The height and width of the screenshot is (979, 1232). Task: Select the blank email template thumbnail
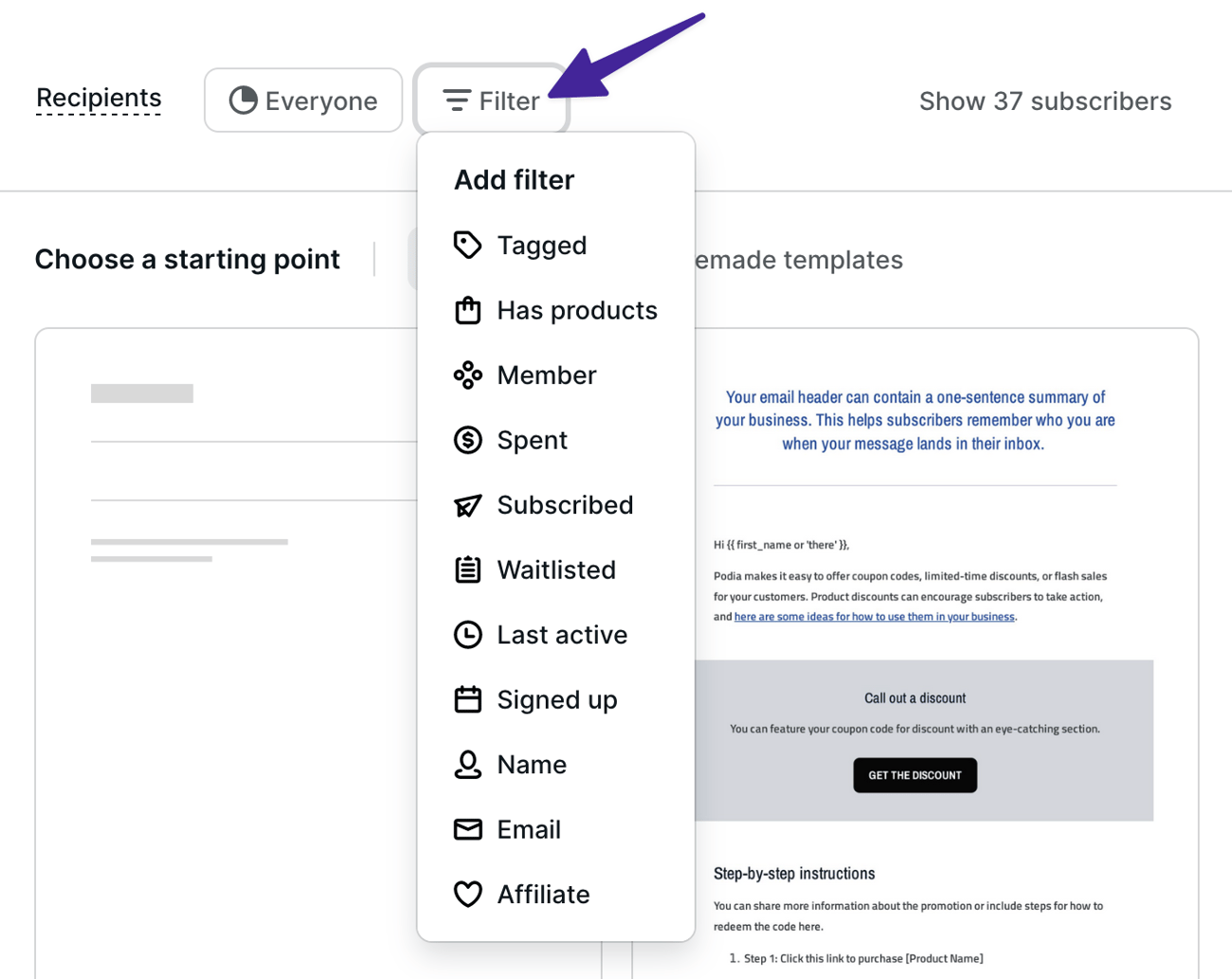coord(226,654)
